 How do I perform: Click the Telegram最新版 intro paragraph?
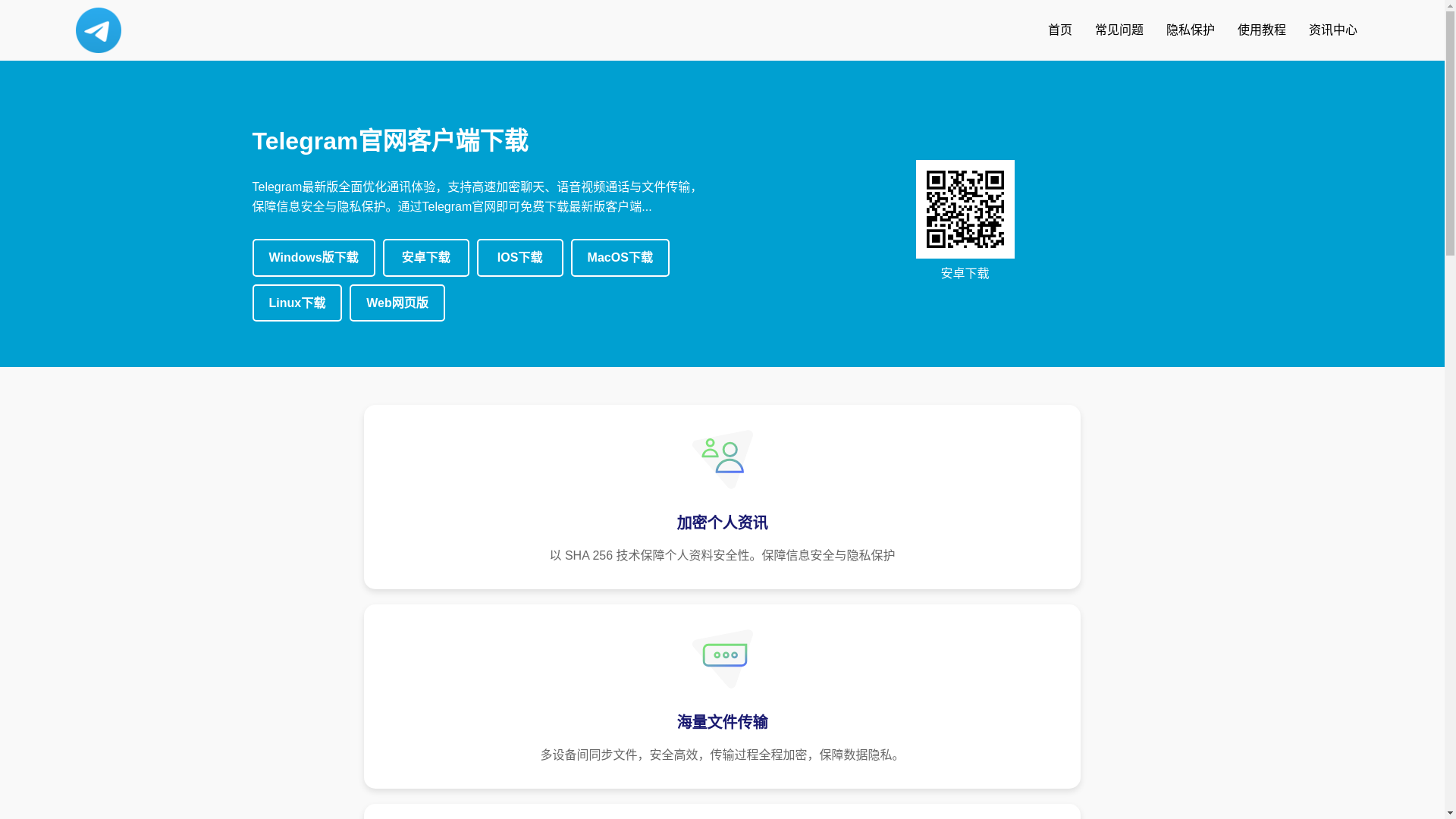pyautogui.click(x=478, y=196)
